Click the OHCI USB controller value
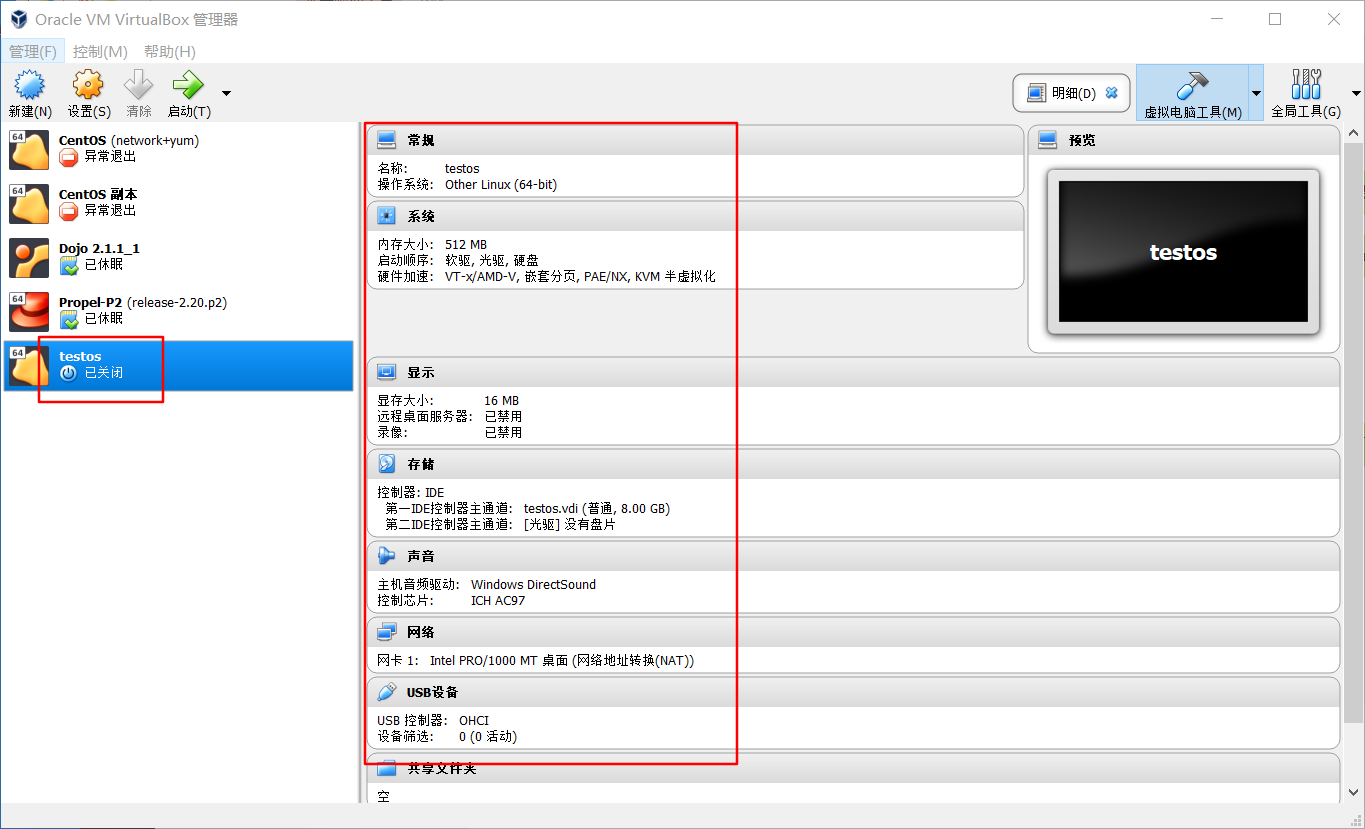The width and height of the screenshot is (1365, 829). tap(474, 720)
